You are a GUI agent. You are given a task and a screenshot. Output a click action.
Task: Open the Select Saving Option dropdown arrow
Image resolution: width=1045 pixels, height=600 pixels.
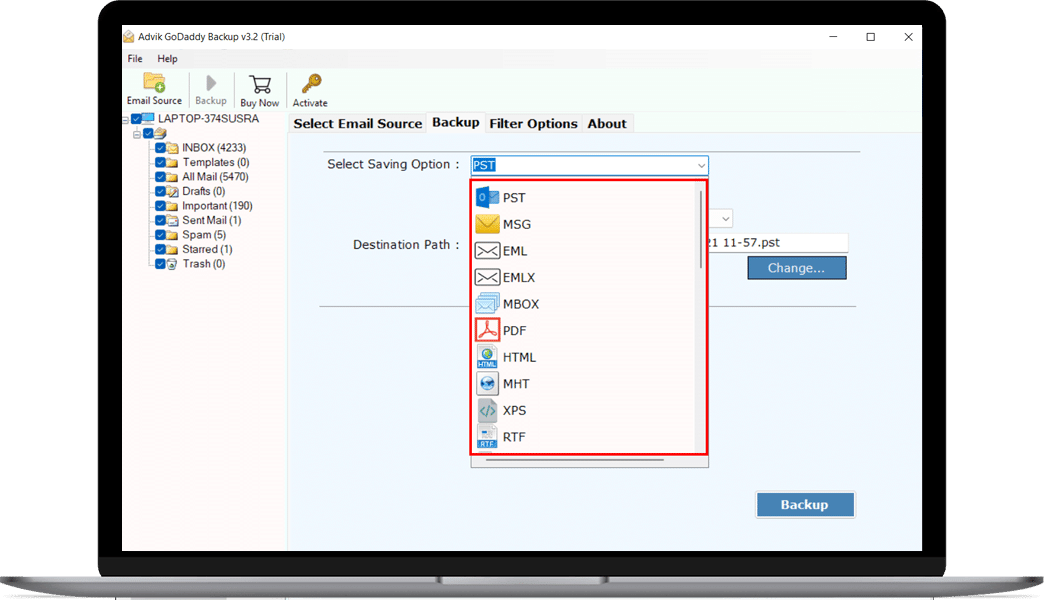pos(701,165)
